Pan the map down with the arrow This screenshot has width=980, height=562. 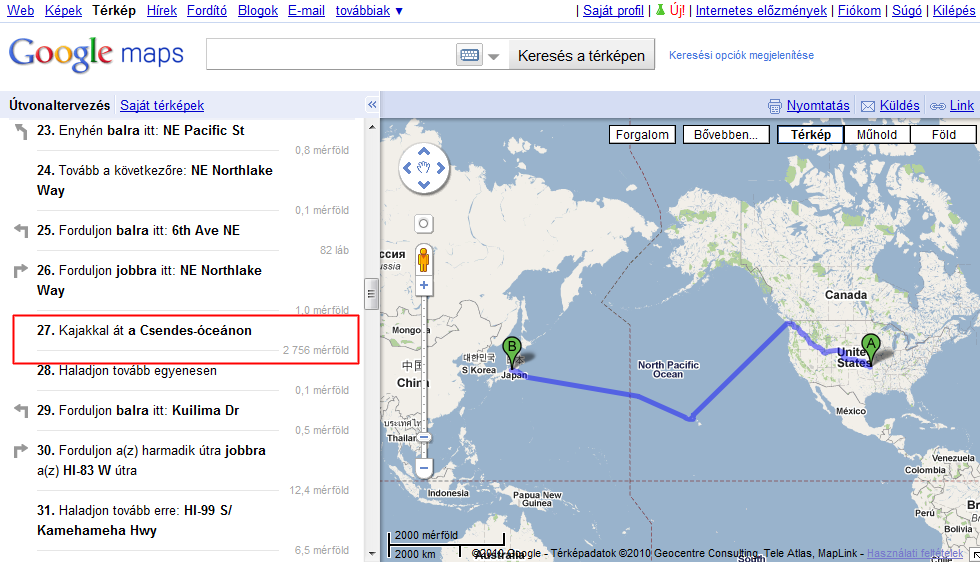coord(424,184)
